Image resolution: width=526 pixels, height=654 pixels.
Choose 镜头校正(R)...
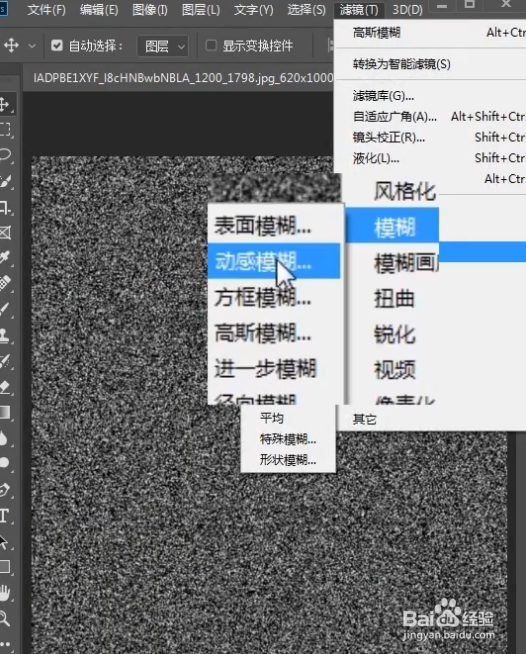coord(430,137)
